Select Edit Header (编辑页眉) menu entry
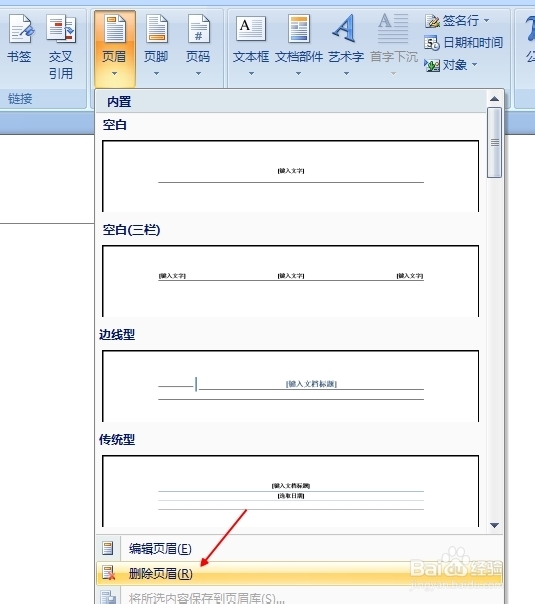Image resolution: width=535 pixels, height=604 pixels. pos(299,548)
